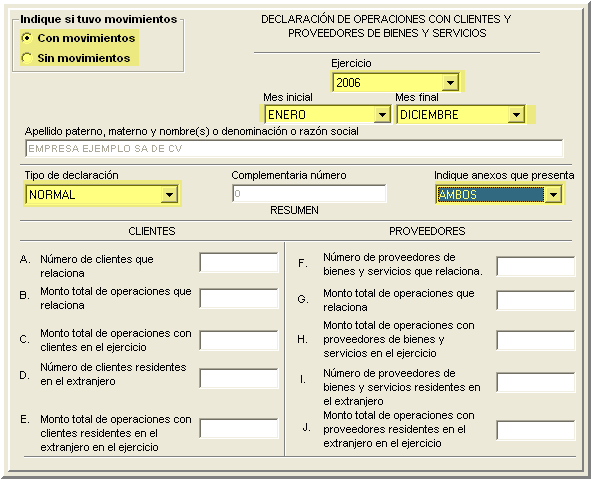The image size is (591, 479).
Task: Click field D clientes residentes en extranjero
Action: (x=239, y=378)
